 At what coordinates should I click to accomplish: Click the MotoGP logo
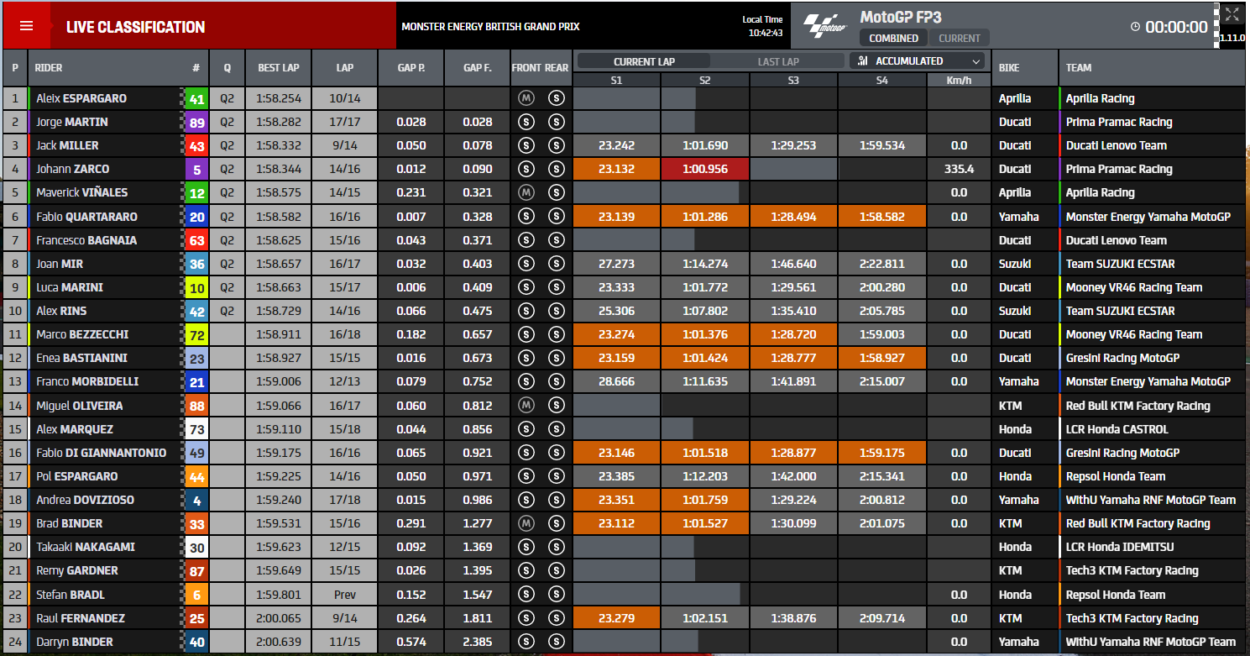[826, 27]
